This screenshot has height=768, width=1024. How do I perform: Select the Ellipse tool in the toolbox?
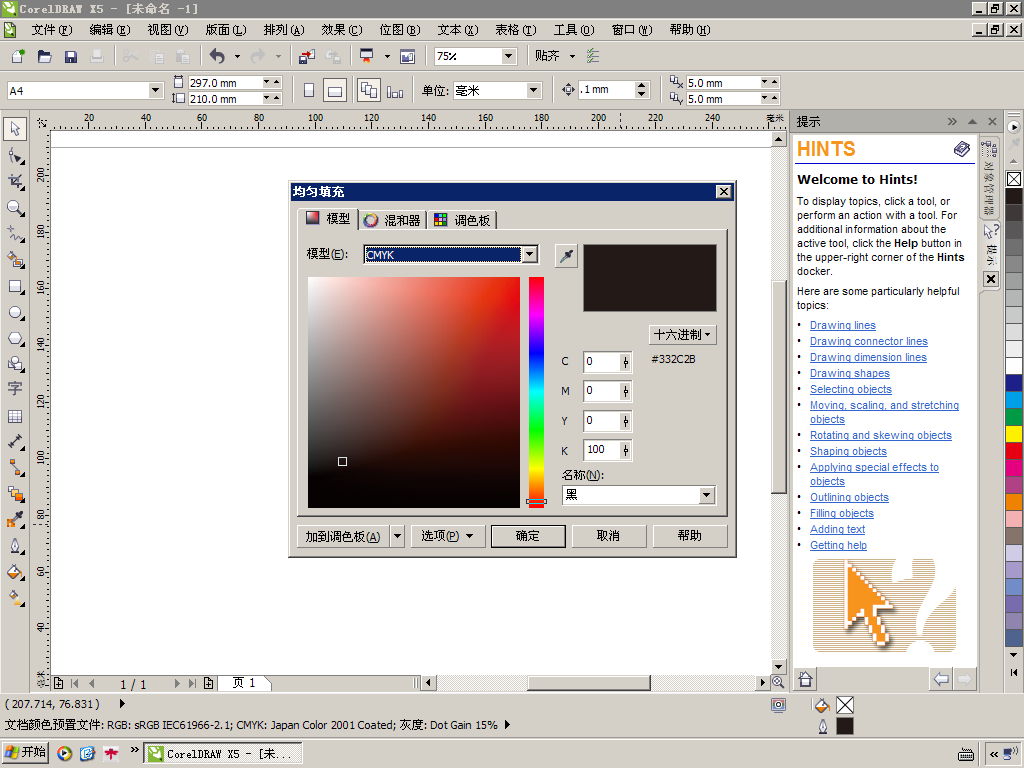[x=16, y=313]
